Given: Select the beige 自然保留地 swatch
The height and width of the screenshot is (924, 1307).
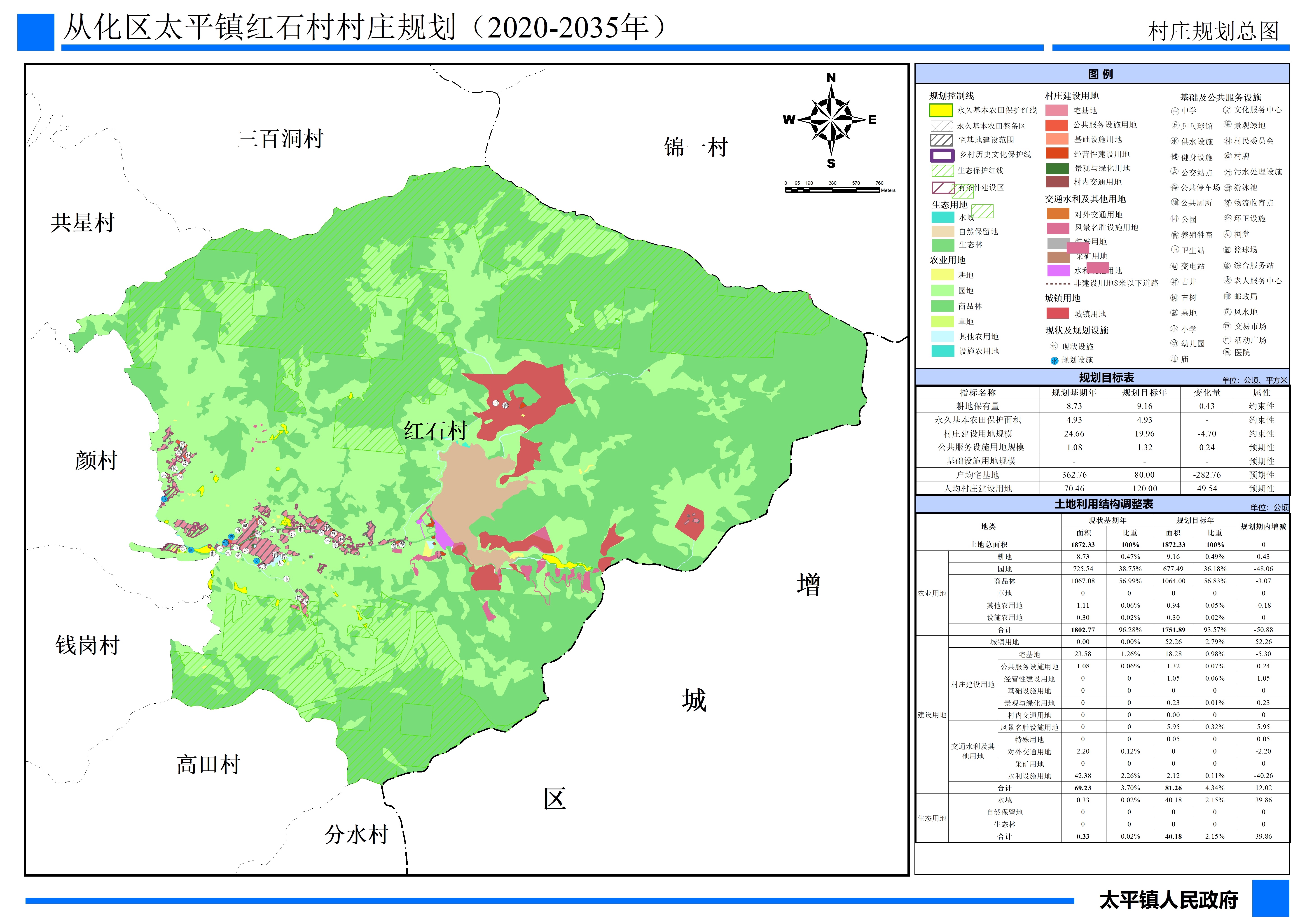Looking at the screenshot, I should (x=943, y=232).
